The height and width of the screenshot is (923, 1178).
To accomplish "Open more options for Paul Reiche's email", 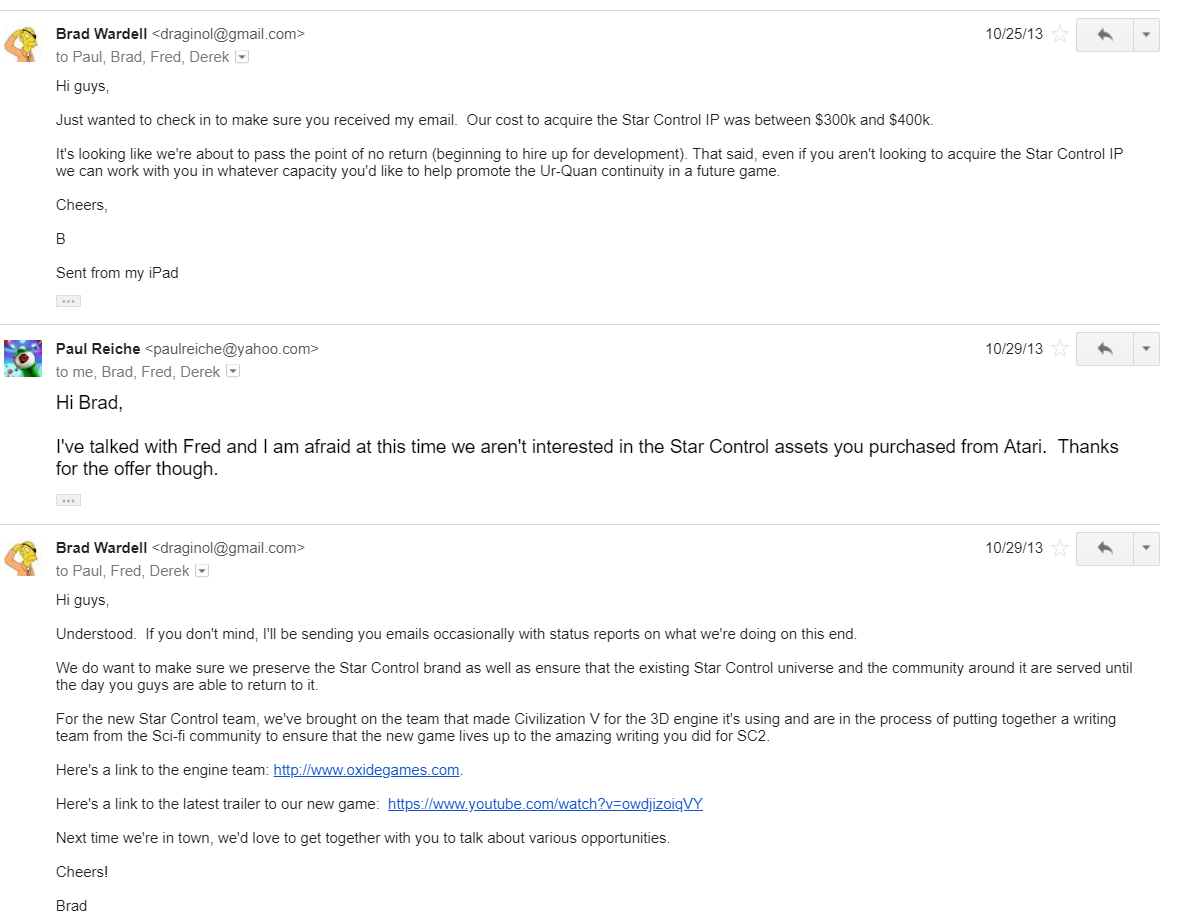I will (x=1146, y=349).
